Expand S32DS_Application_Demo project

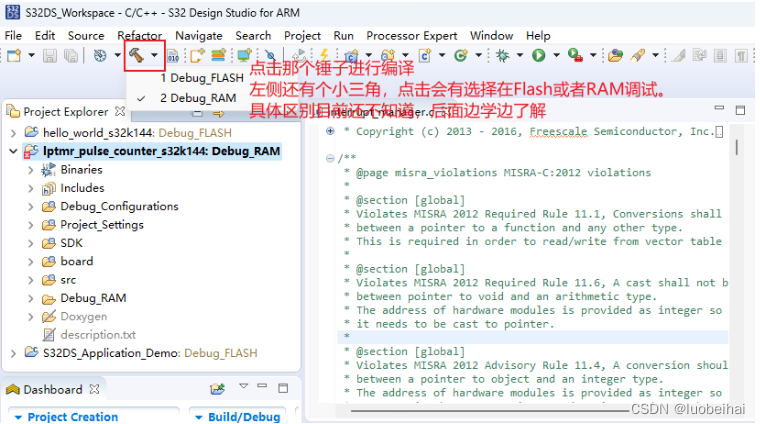pyautogui.click(x=14, y=353)
